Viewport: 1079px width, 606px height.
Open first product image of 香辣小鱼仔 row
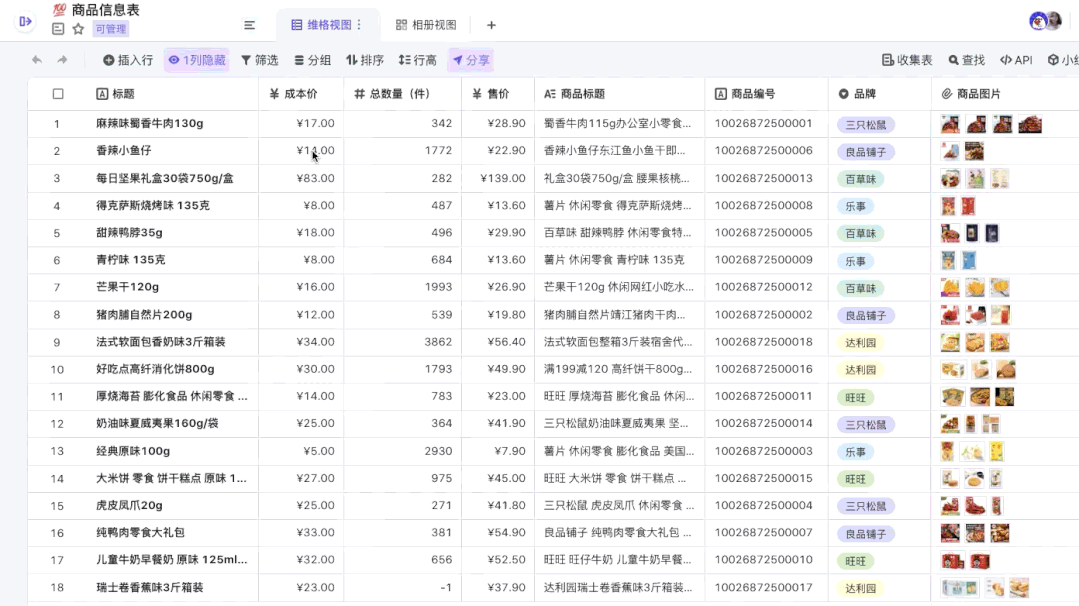(950, 151)
